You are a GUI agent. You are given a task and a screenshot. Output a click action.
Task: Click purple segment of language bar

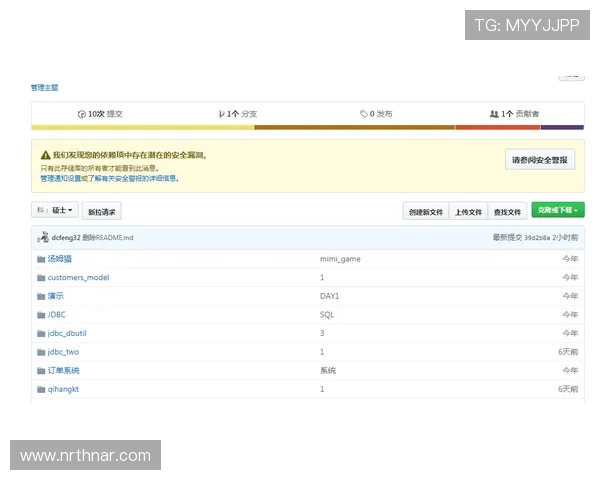562,127
